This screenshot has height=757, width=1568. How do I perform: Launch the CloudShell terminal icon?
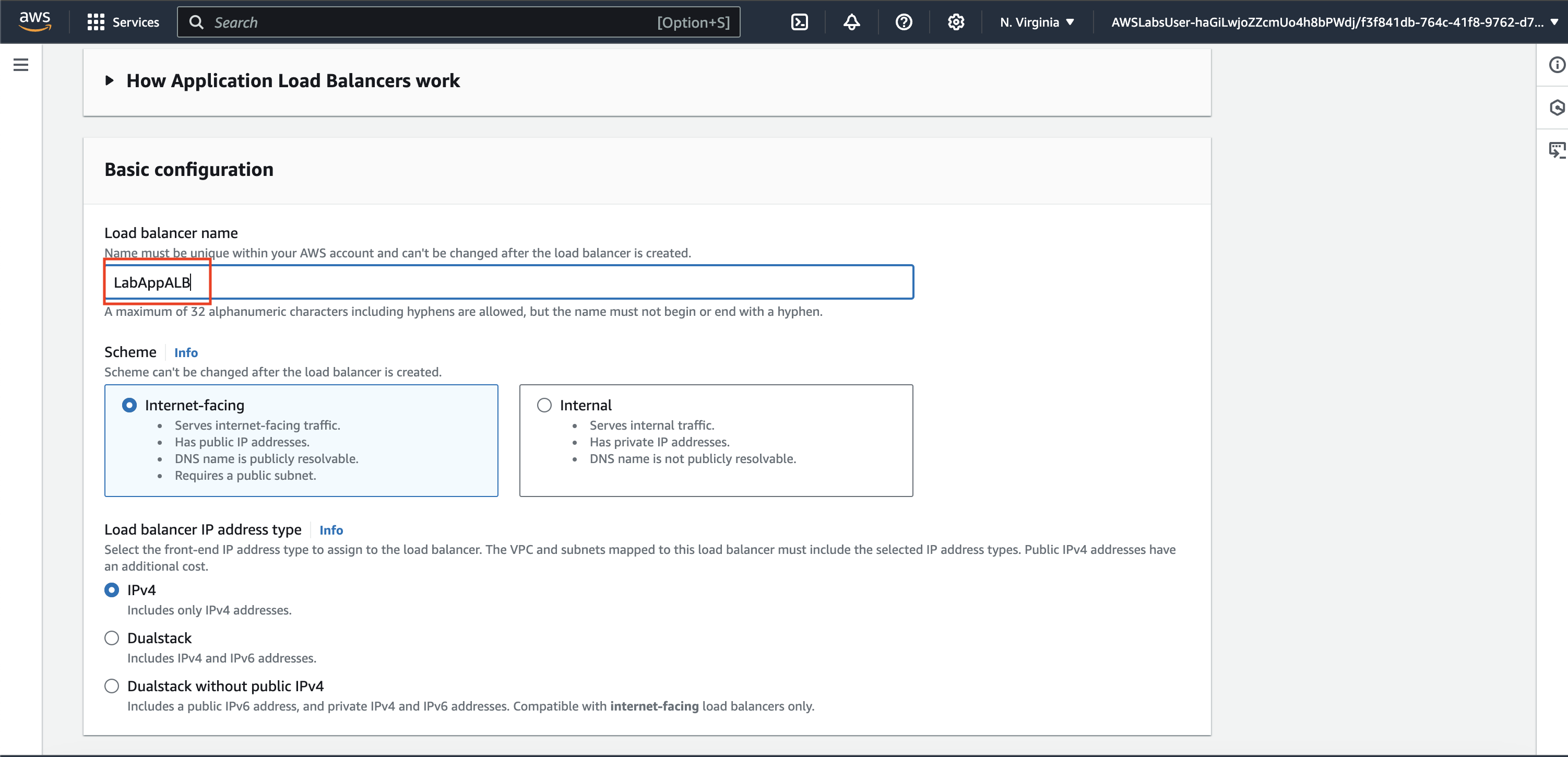799,22
